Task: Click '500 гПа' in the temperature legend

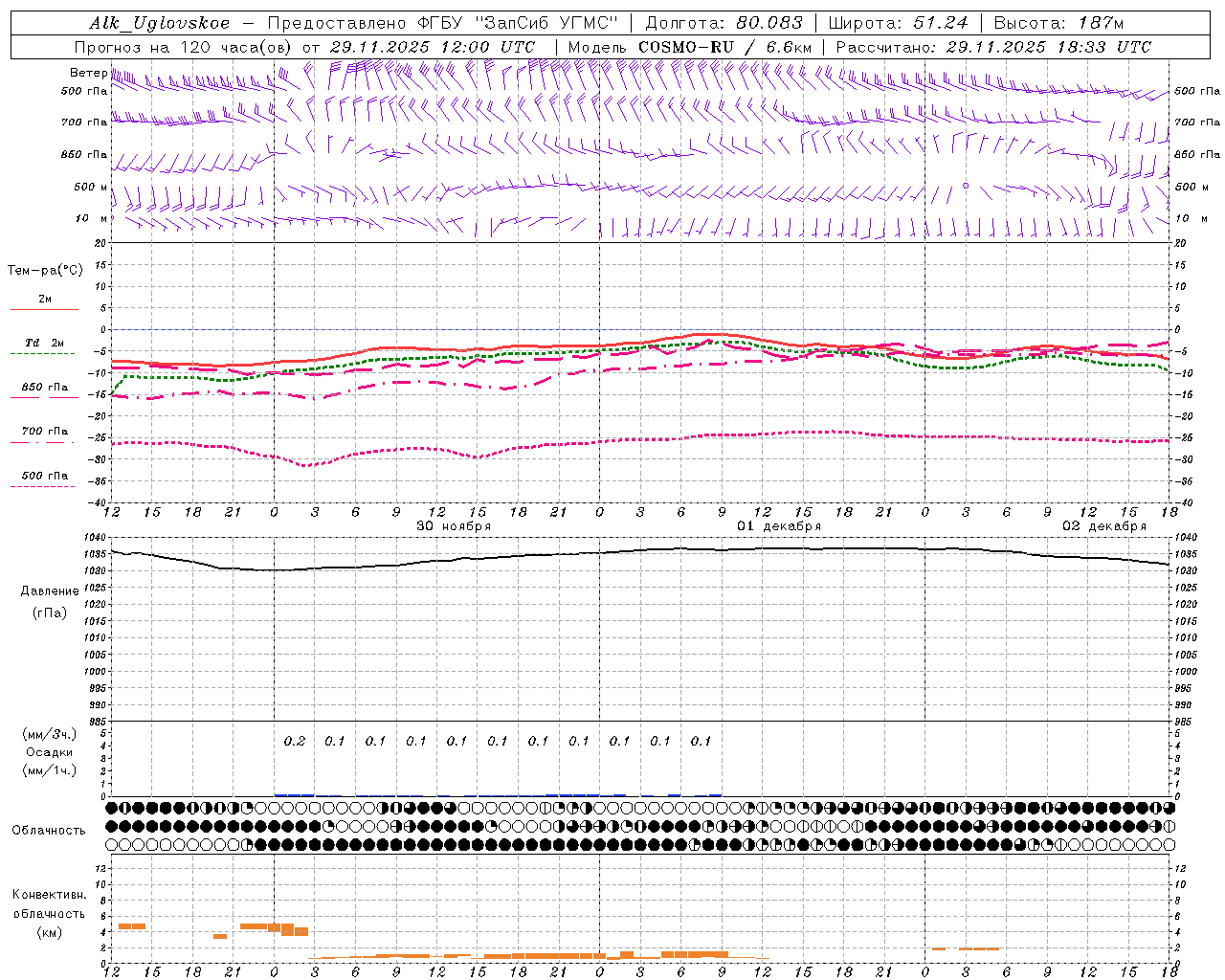Action: click(45, 476)
